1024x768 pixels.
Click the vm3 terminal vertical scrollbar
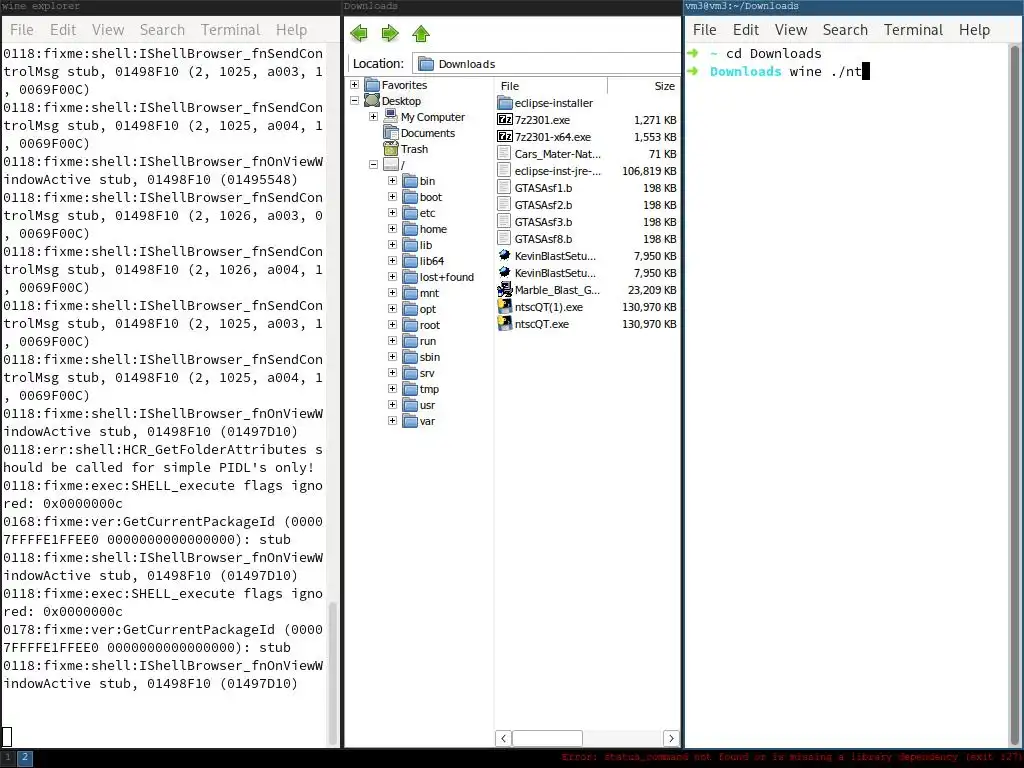[1016, 394]
